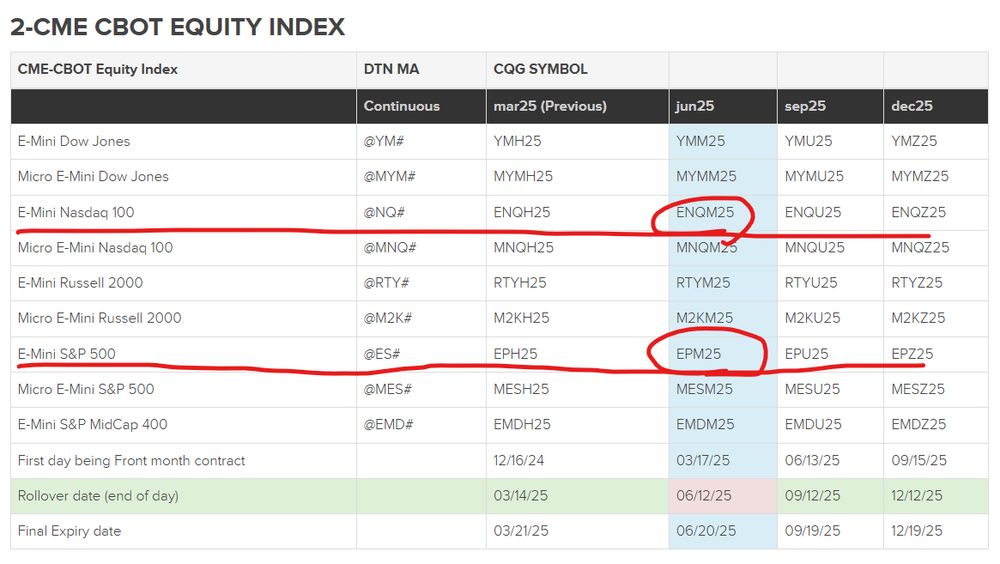Image resolution: width=1000 pixels, height=564 pixels.
Task: Click the 'RTYZ25' symbol cell
Action: pyautogui.click(x=916, y=283)
